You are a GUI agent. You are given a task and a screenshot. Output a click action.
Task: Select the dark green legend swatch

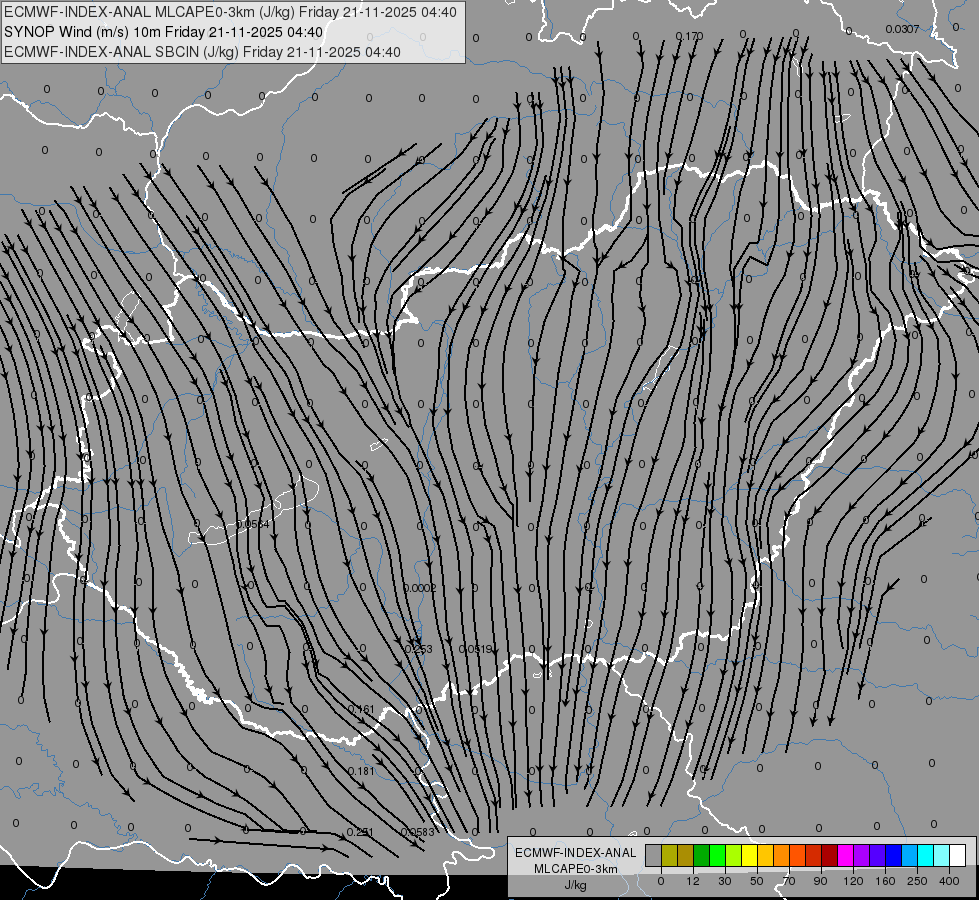702,855
